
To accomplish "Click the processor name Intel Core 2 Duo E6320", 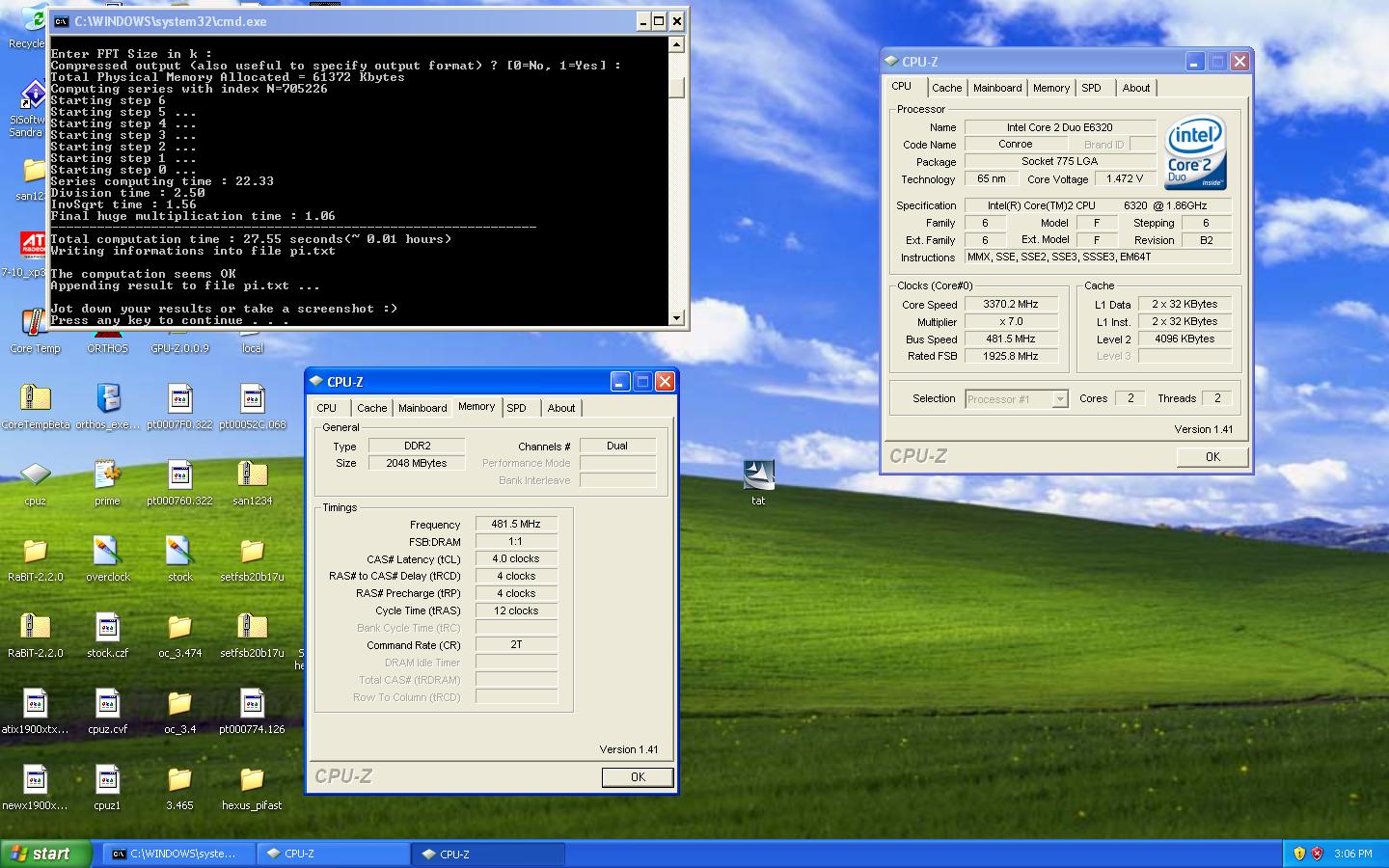I will click(1060, 127).
